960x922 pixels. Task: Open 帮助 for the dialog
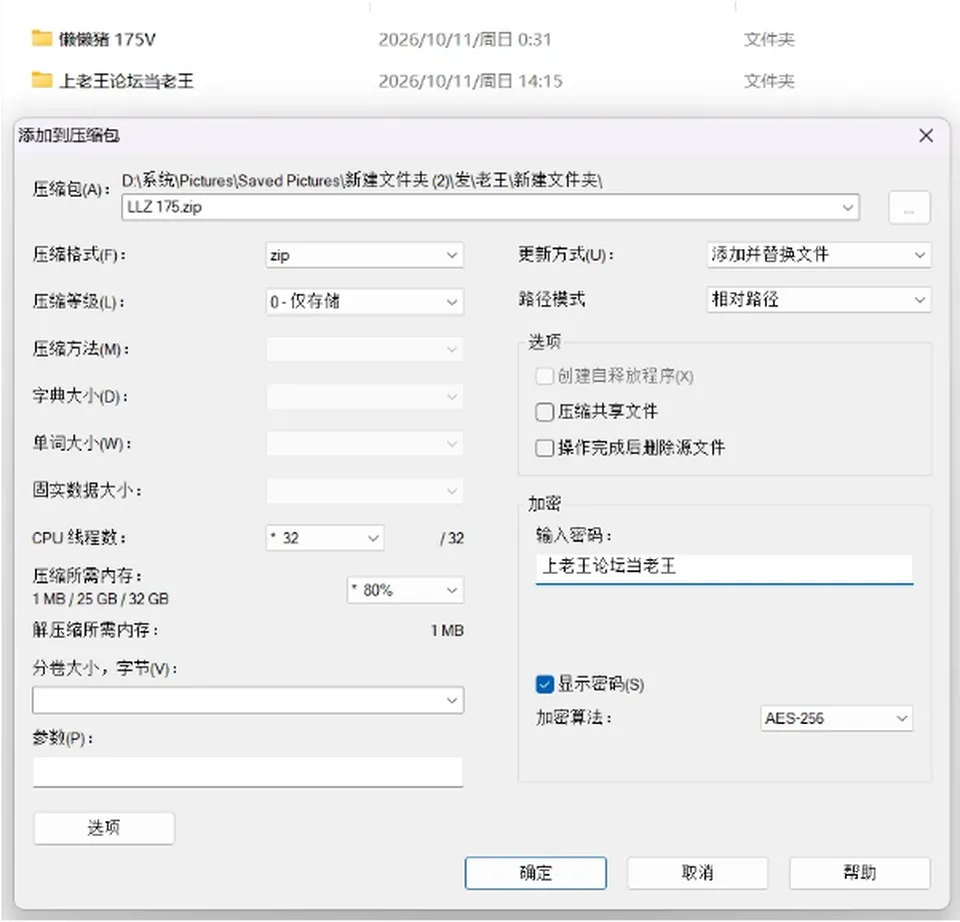tap(860, 872)
